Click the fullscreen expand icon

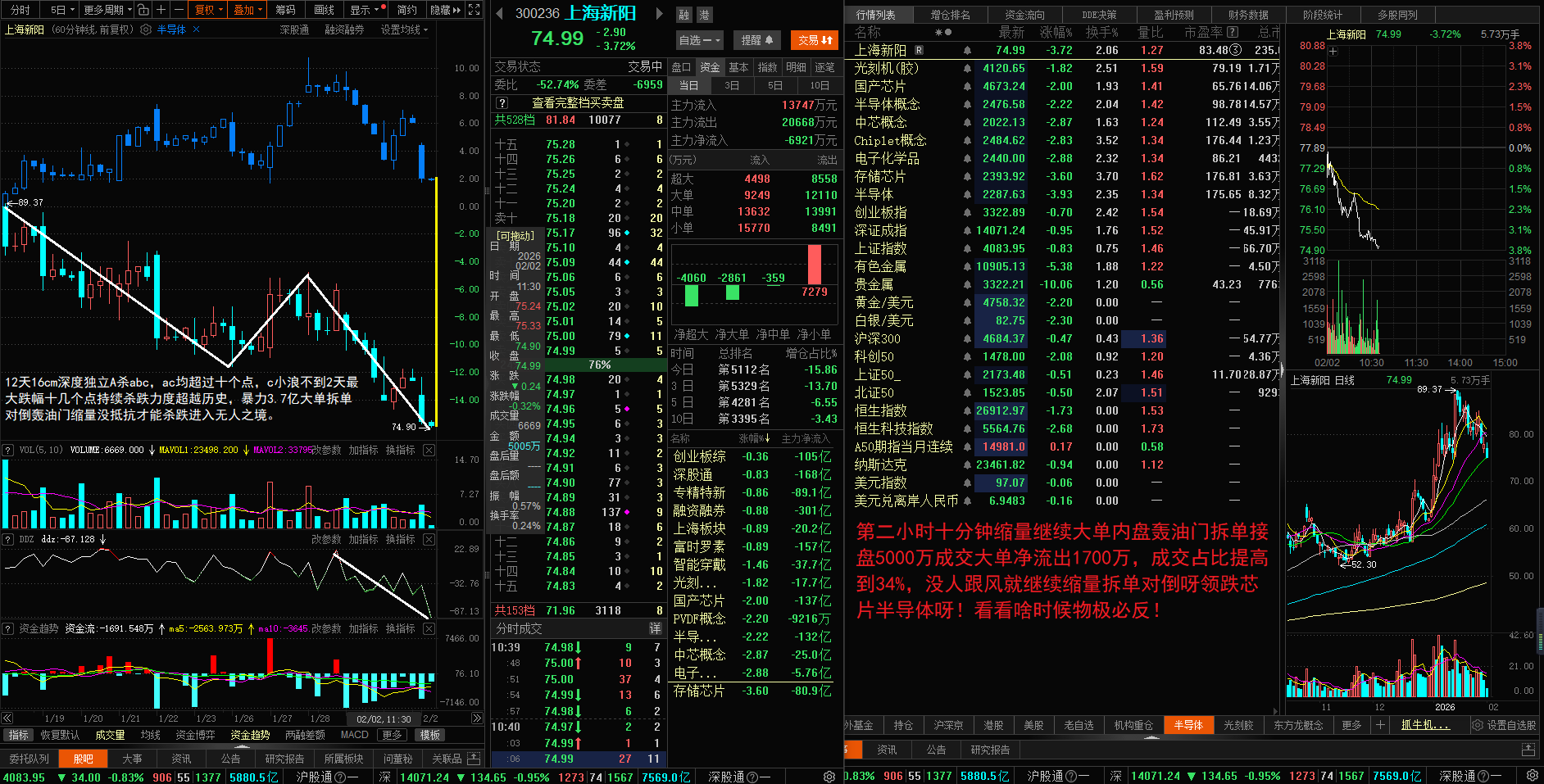[x=474, y=10]
